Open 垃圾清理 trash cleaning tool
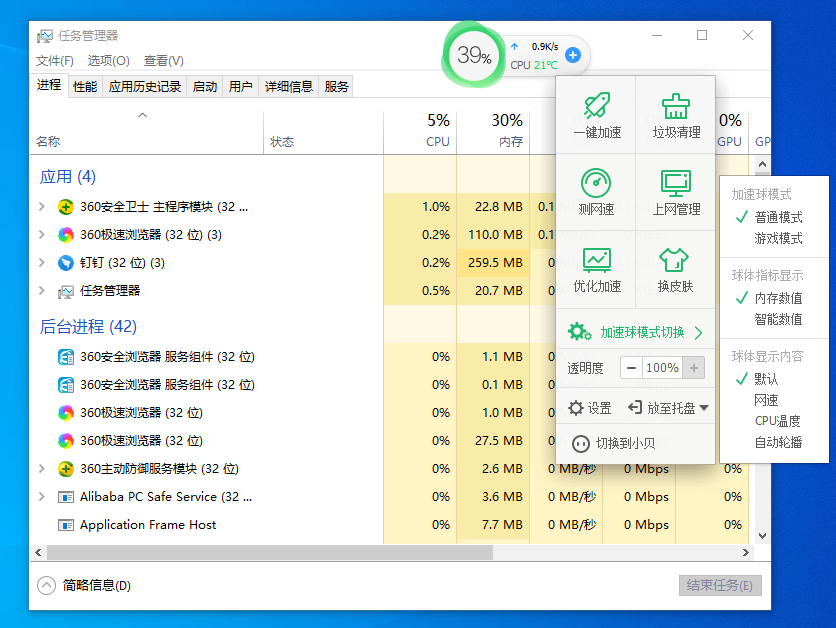The image size is (836, 628). coord(676,115)
